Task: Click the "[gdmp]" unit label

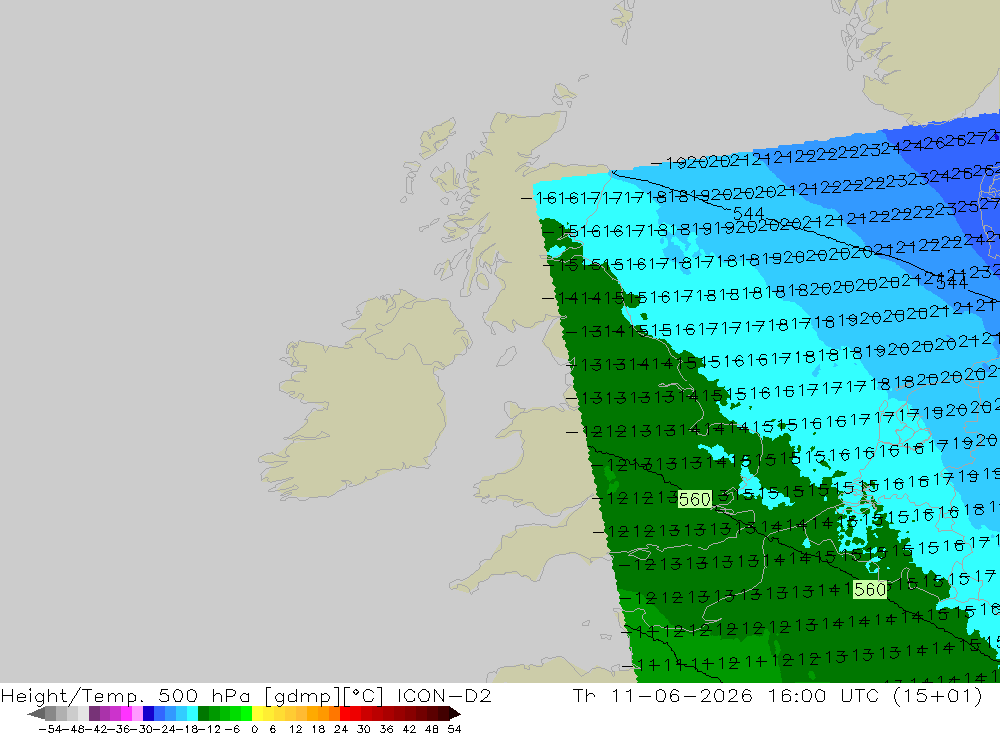Action: (x=302, y=695)
